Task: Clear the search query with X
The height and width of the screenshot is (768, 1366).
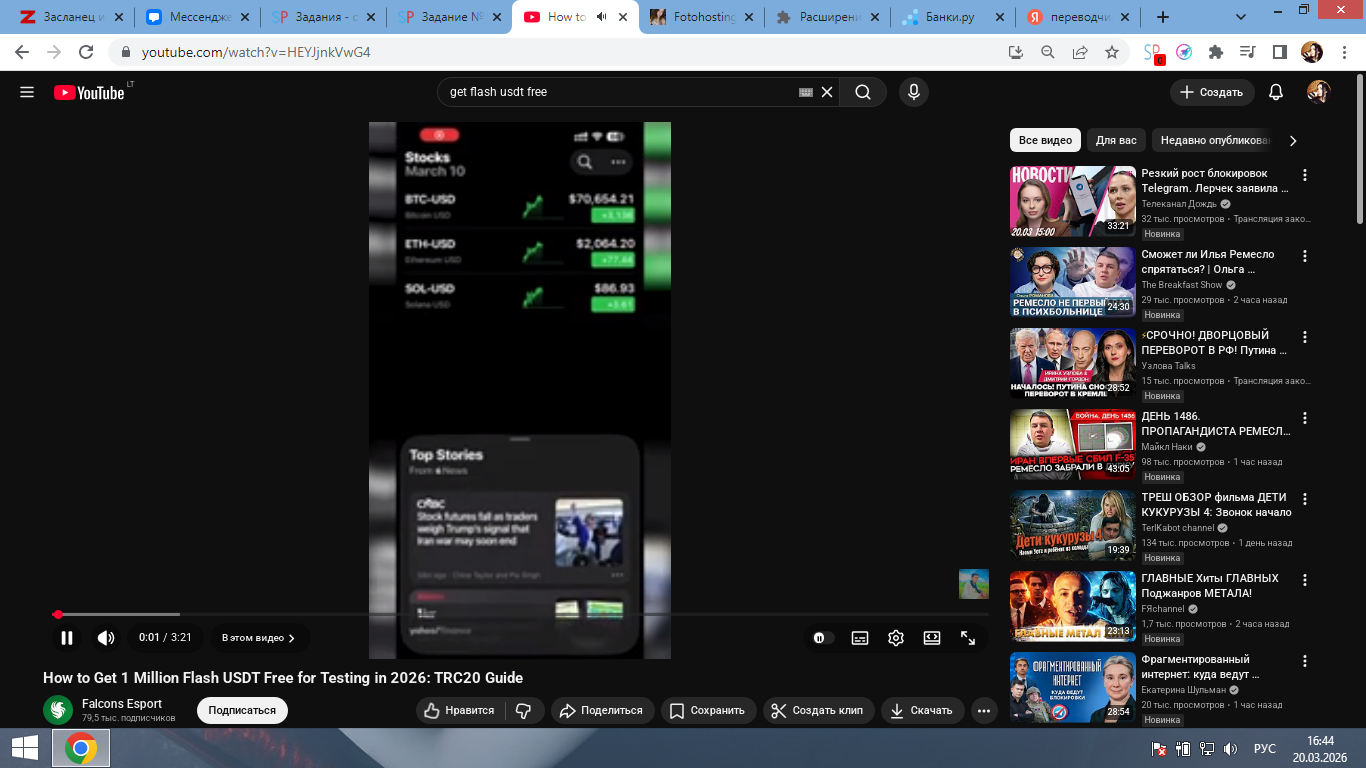Action: tap(827, 92)
